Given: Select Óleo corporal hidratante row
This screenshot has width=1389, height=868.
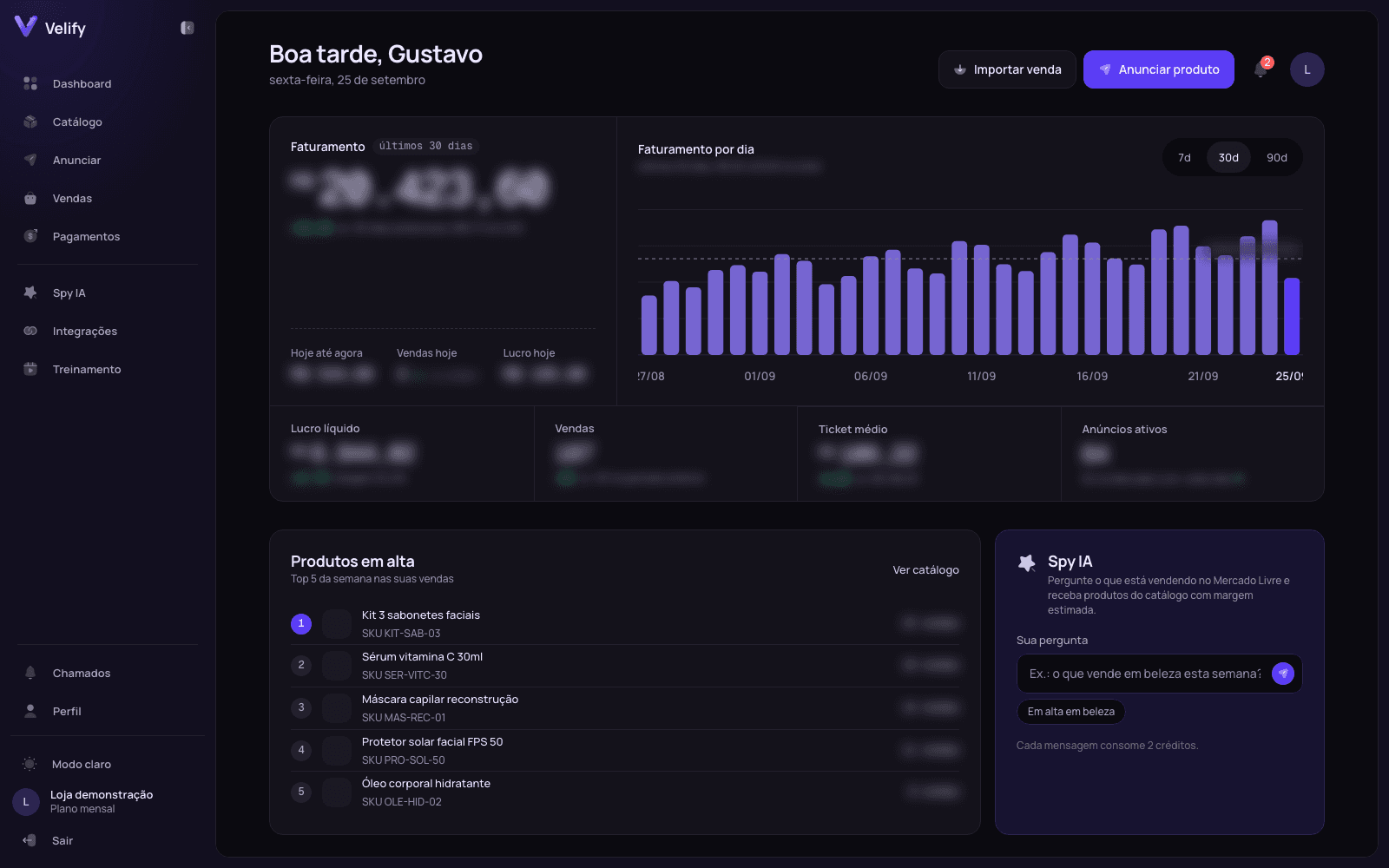Looking at the screenshot, I should click(625, 792).
